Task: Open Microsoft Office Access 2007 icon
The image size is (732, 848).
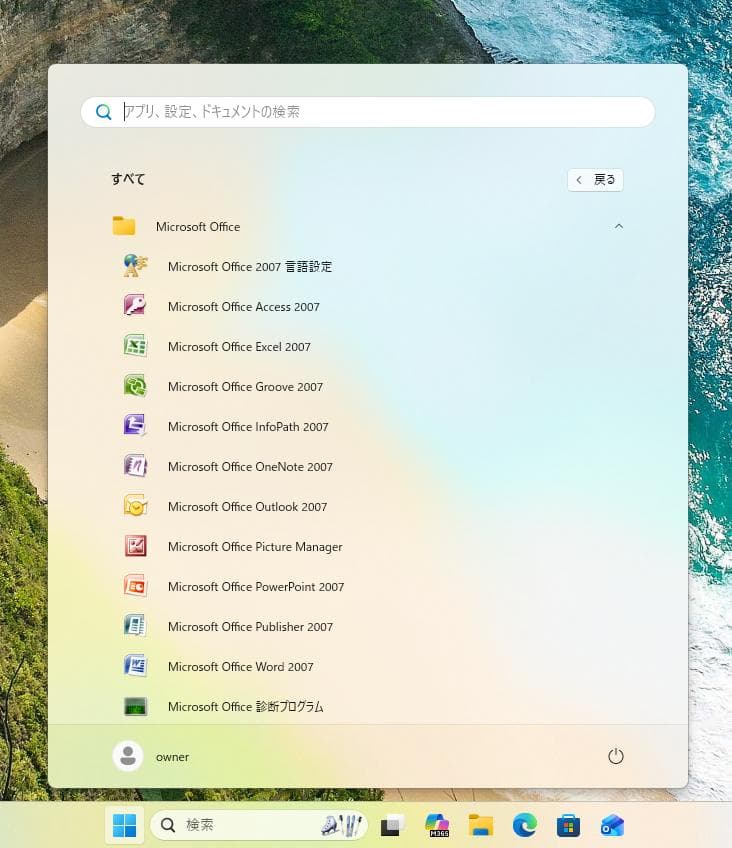Action: [135, 306]
